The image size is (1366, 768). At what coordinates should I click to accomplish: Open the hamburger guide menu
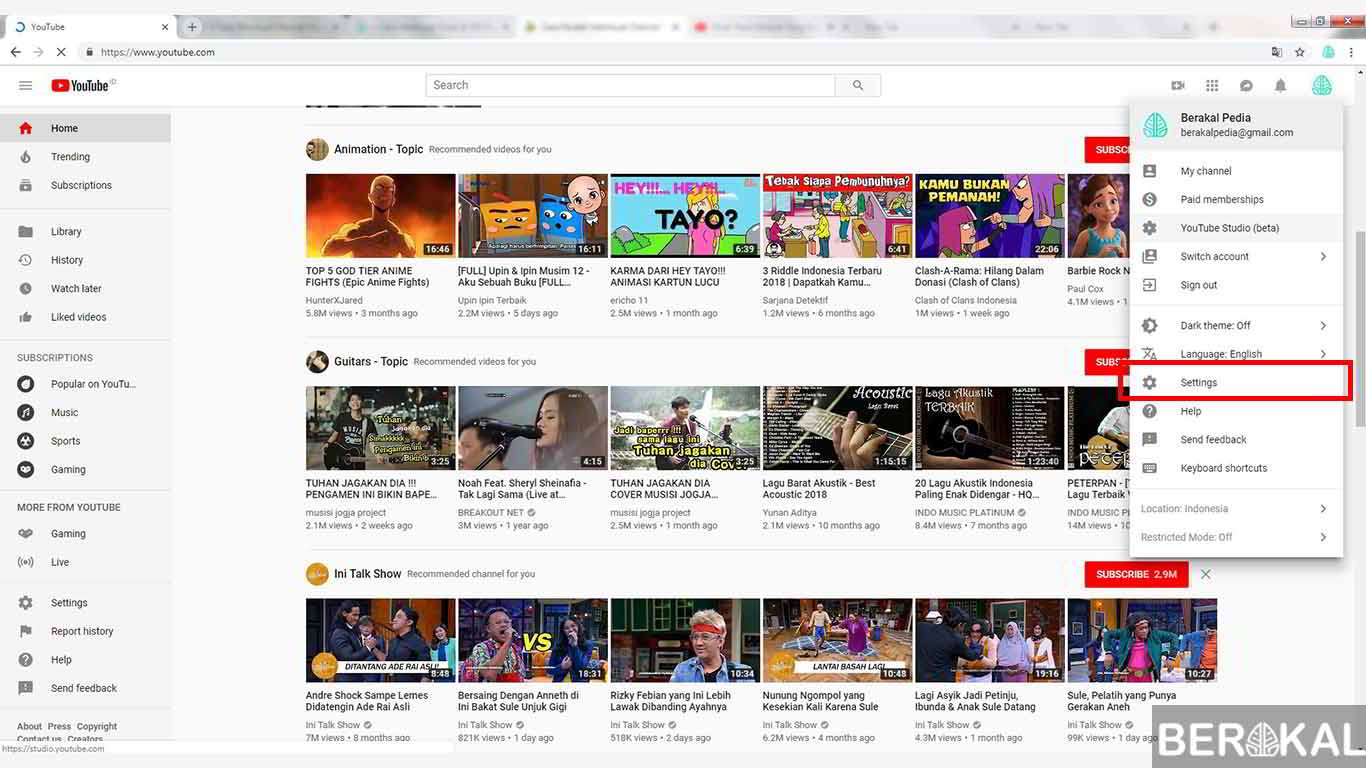point(26,86)
